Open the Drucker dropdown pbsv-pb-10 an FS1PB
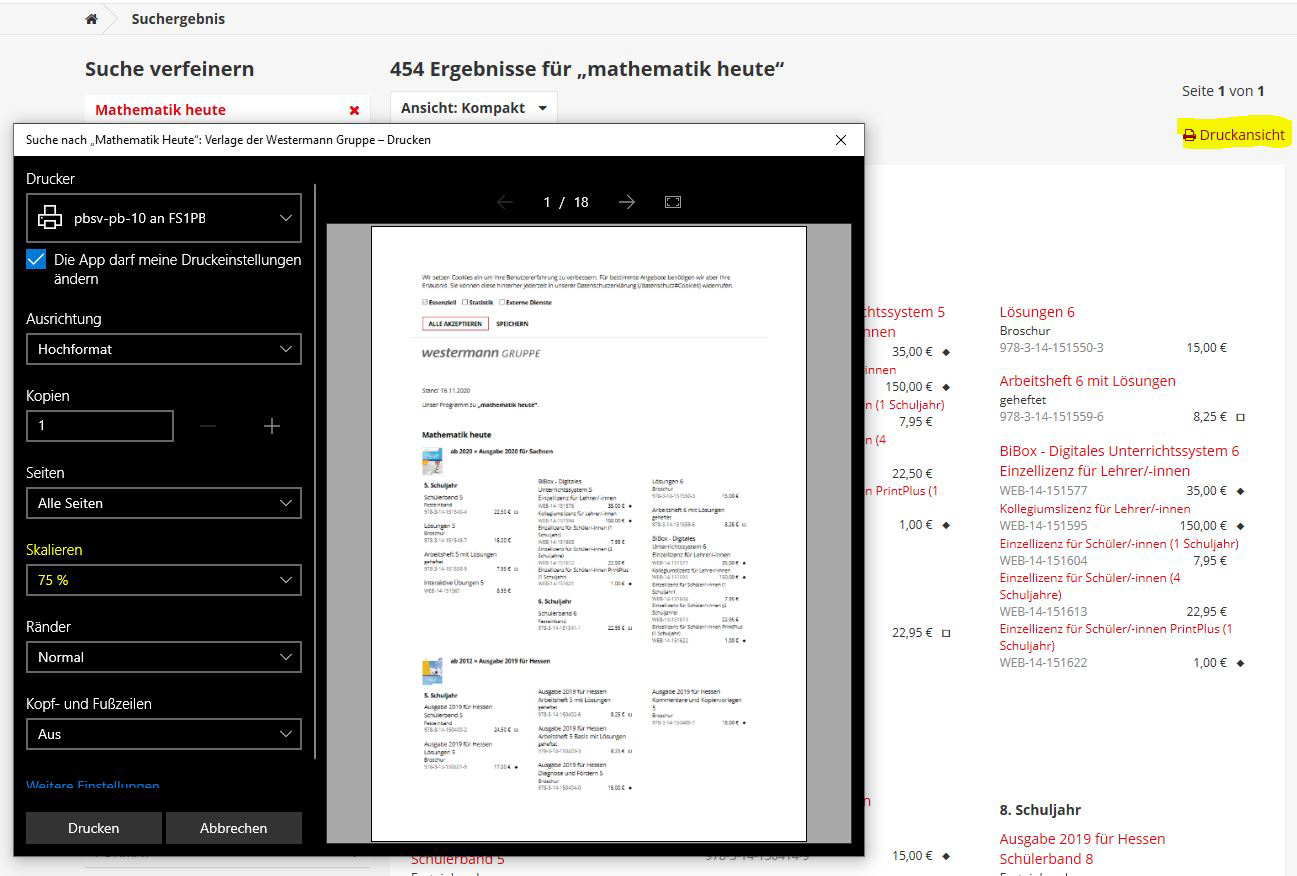The width and height of the screenshot is (1297, 876). 164,218
